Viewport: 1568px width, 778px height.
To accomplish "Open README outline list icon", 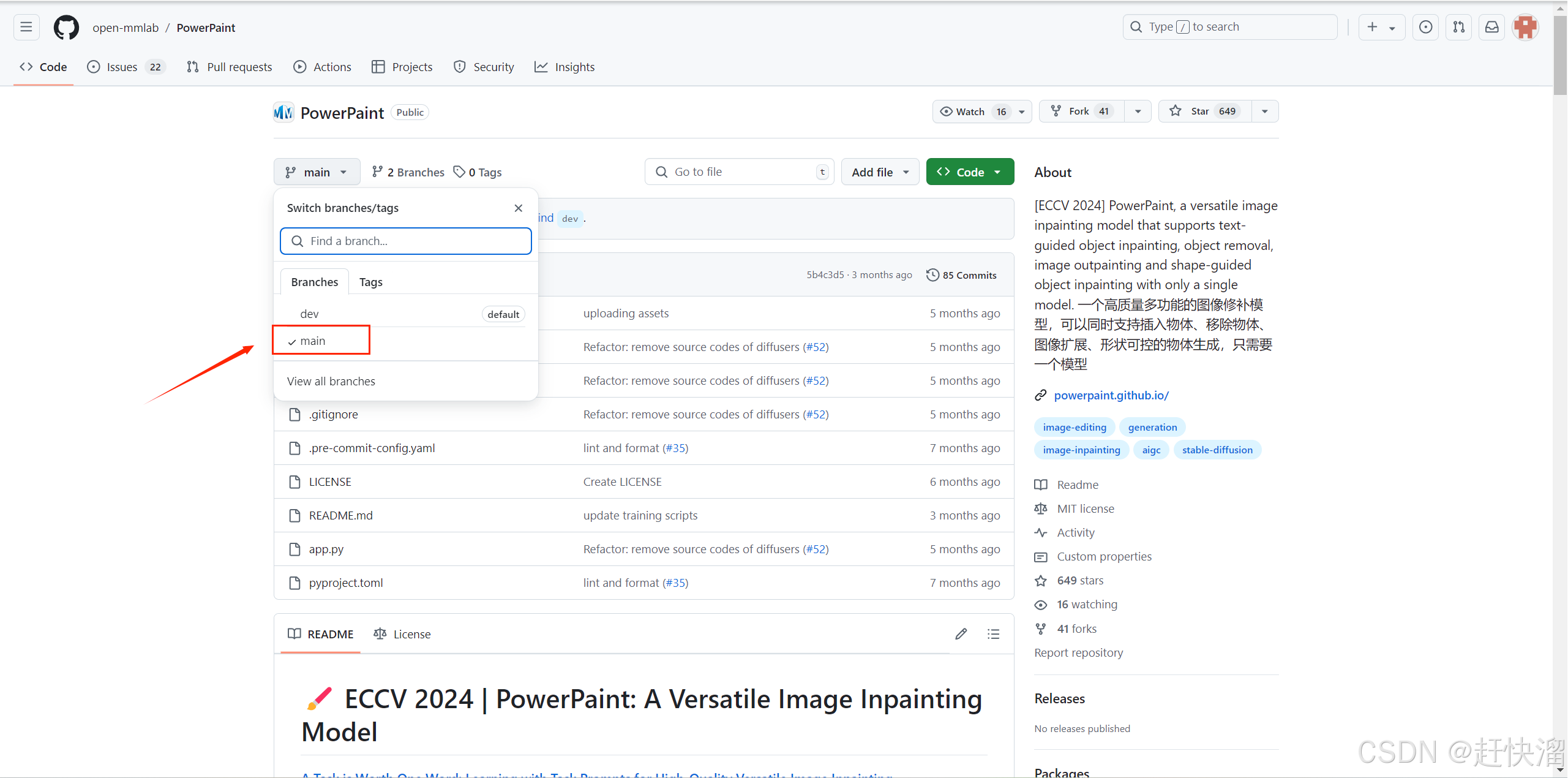I will pyautogui.click(x=993, y=634).
